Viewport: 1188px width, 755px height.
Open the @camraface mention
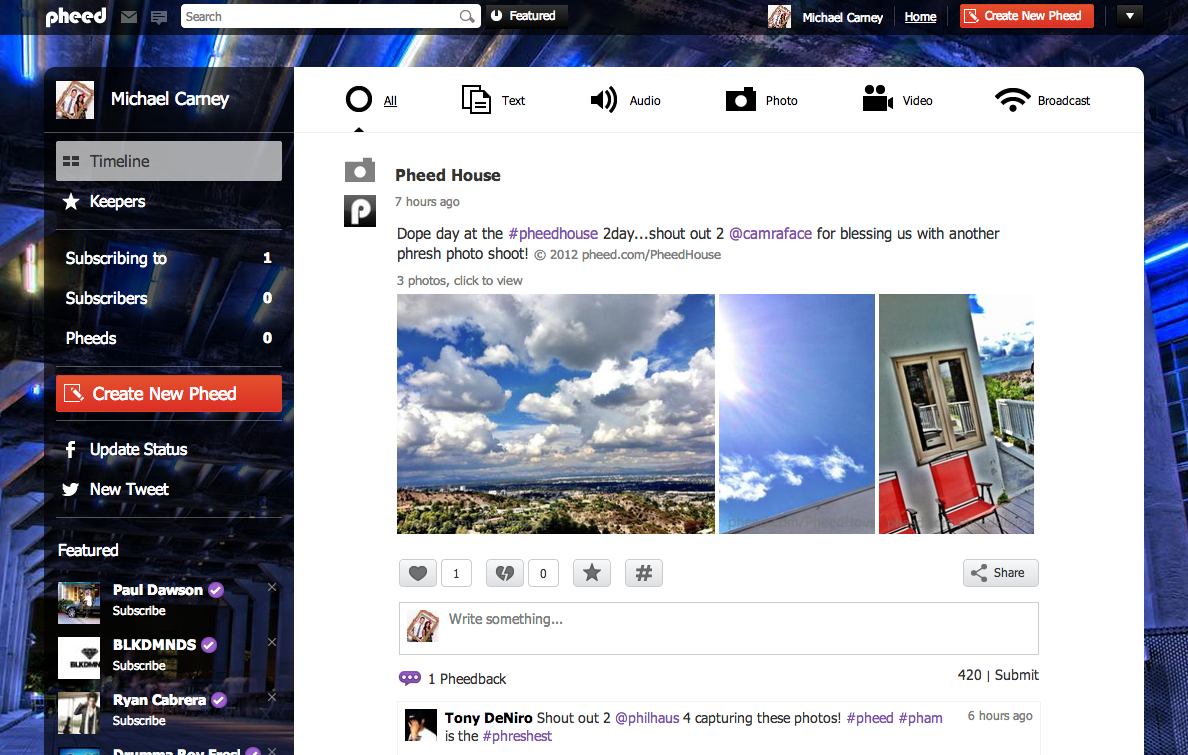[771, 233]
